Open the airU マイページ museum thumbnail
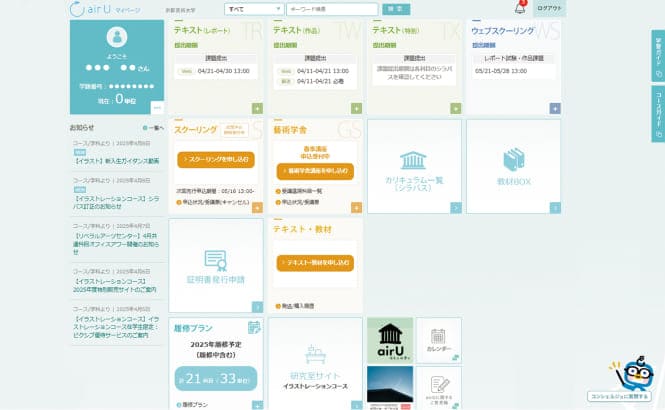665x410 pixels. pos(390,340)
